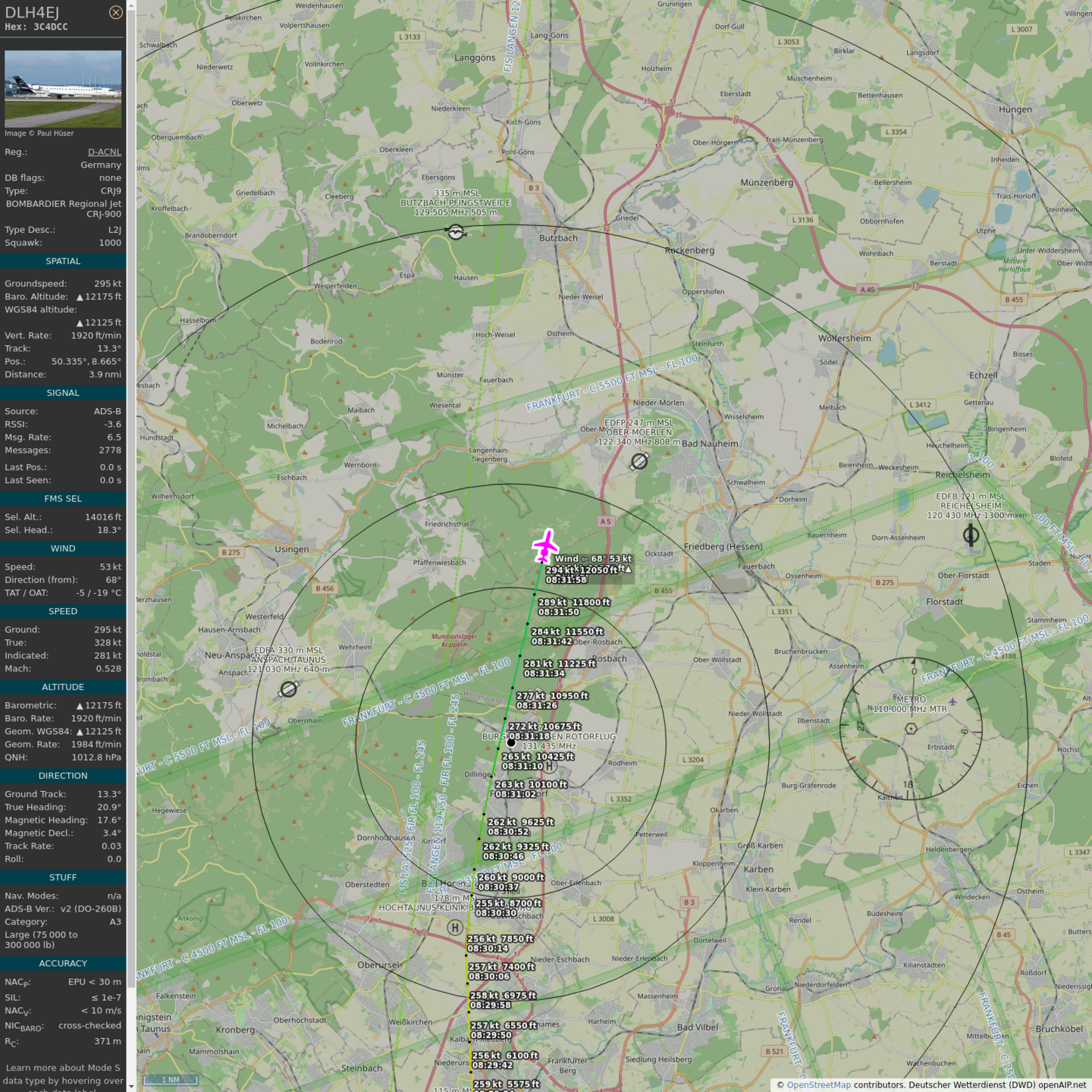
Task: Click the sidebar scroll down arrow
Action: 131,1087
